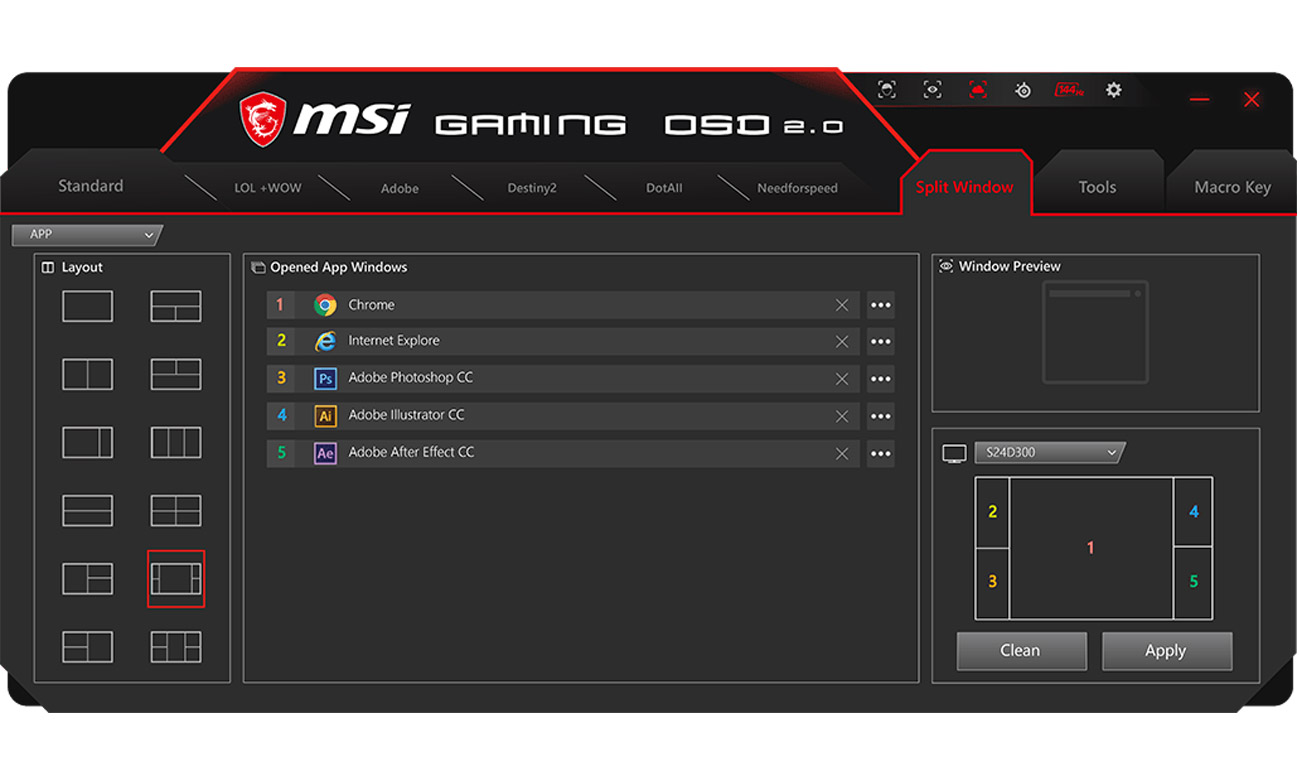1300x780 pixels.
Task: Select zone 3 in monitor layout preview
Action: [x=992, y=583]
